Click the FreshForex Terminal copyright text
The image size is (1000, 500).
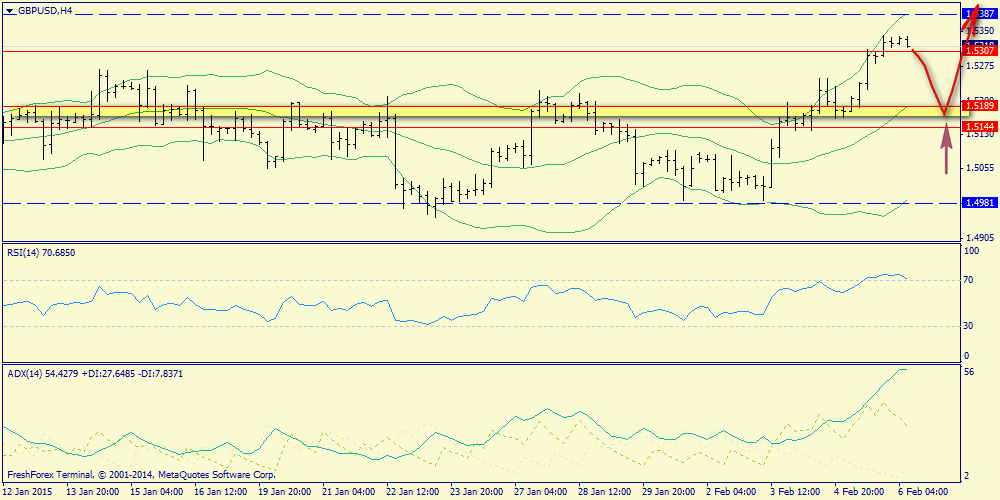coord(140,475)
